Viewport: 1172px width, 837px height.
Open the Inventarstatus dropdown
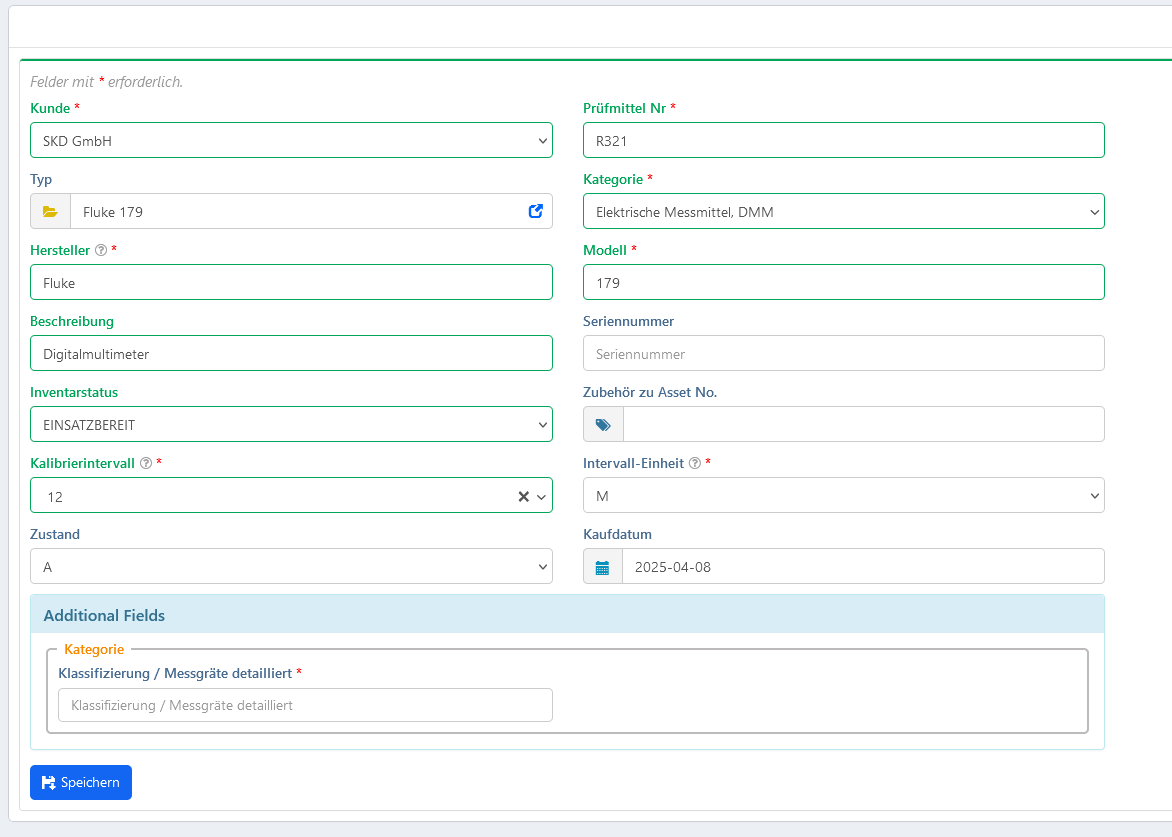(x=291, y=425)
